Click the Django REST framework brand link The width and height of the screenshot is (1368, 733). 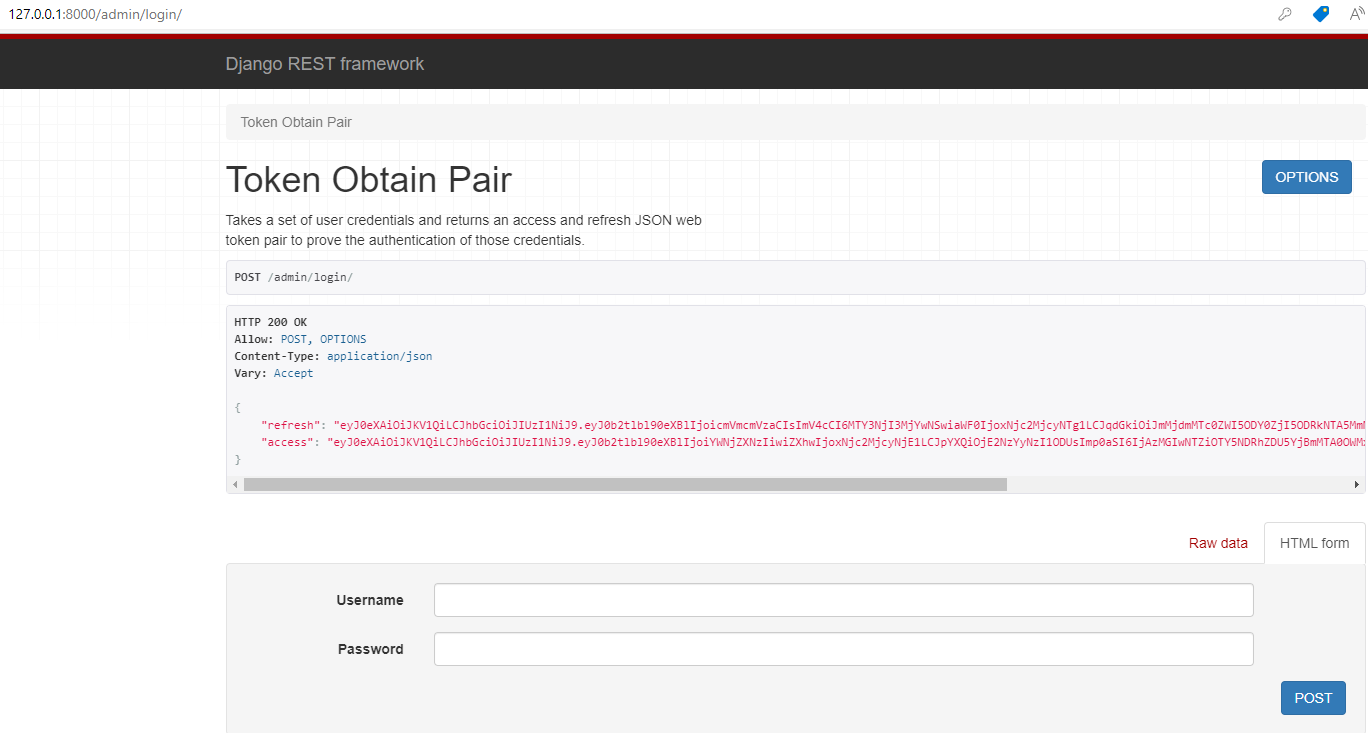[x=325, y=64]
